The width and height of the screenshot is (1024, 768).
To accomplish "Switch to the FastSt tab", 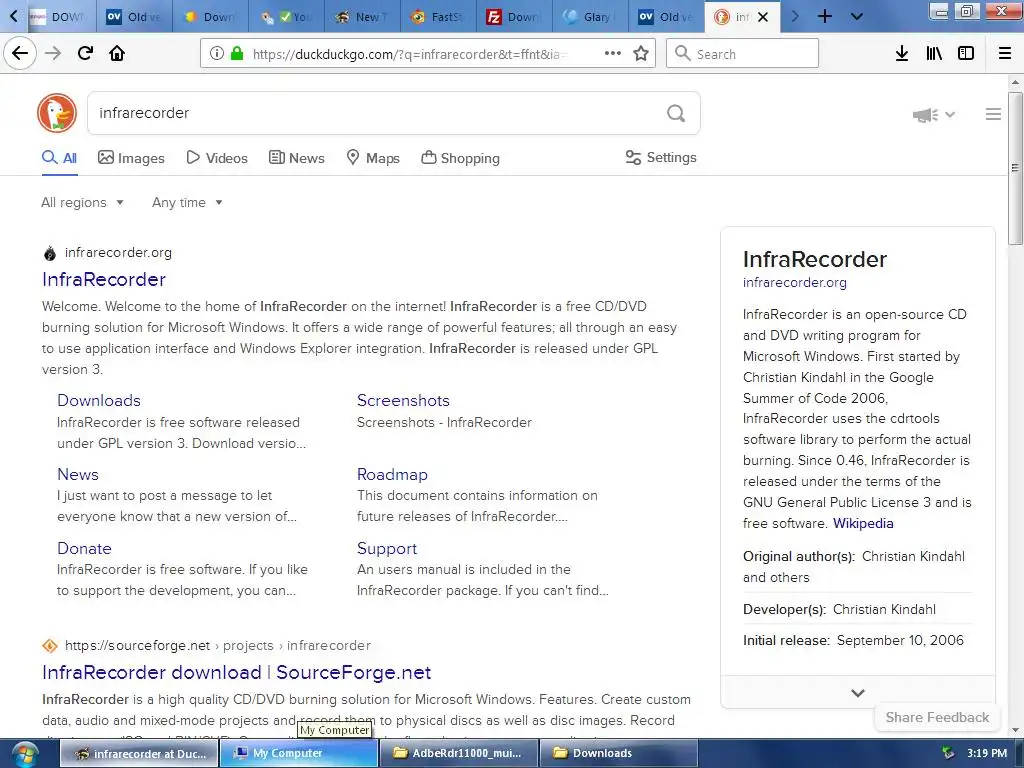I will pos(438,17).
